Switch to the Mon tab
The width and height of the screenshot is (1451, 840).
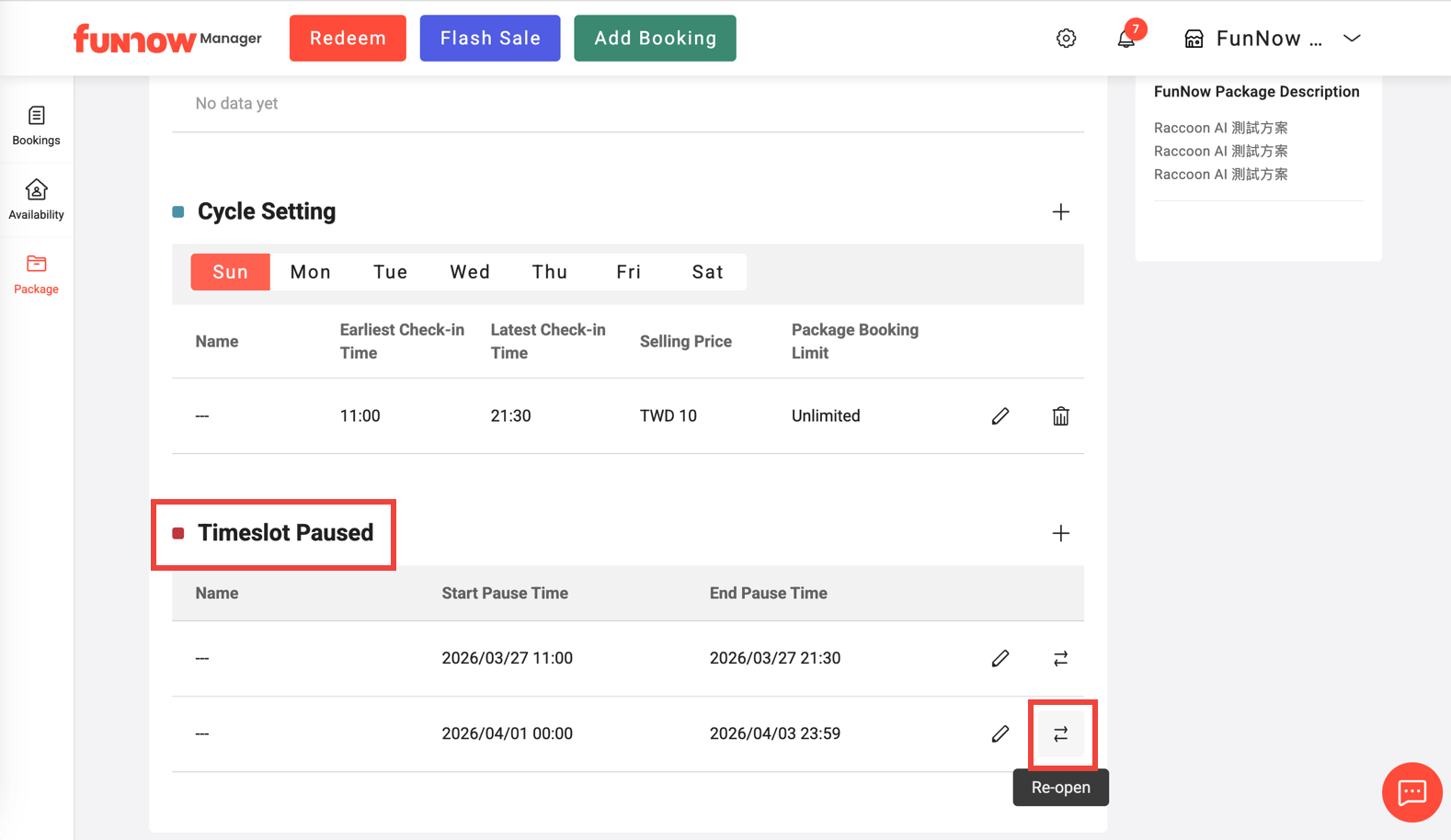310,272
